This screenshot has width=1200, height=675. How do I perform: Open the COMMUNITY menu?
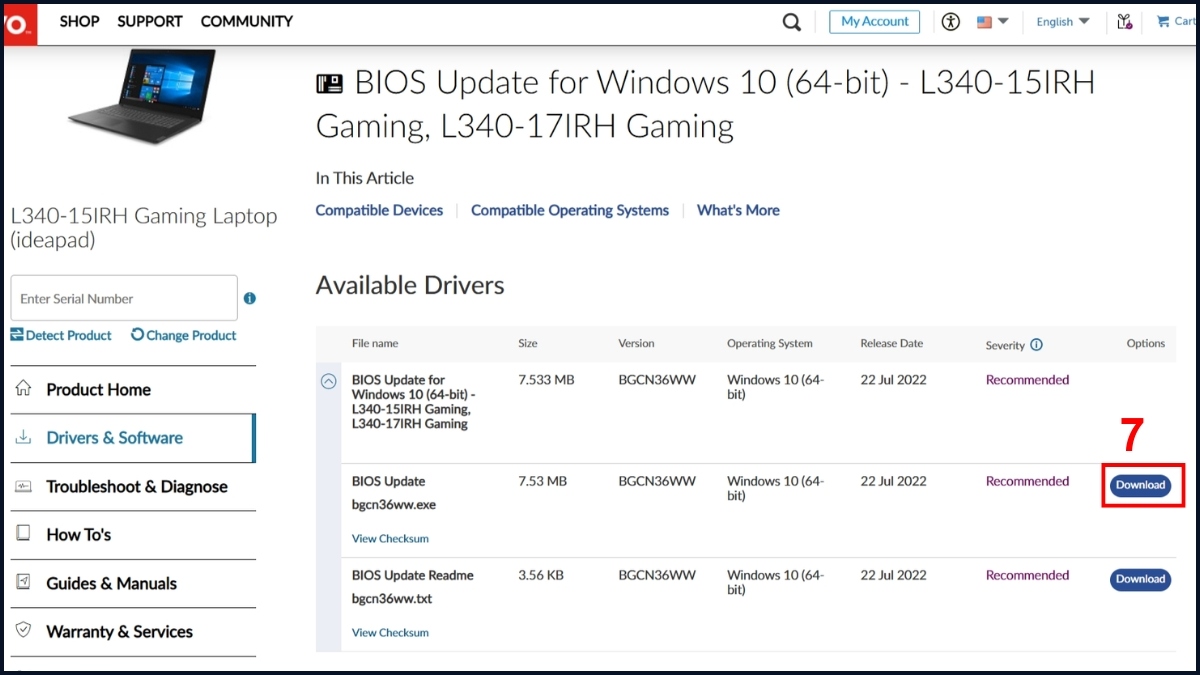click(246, 21)
